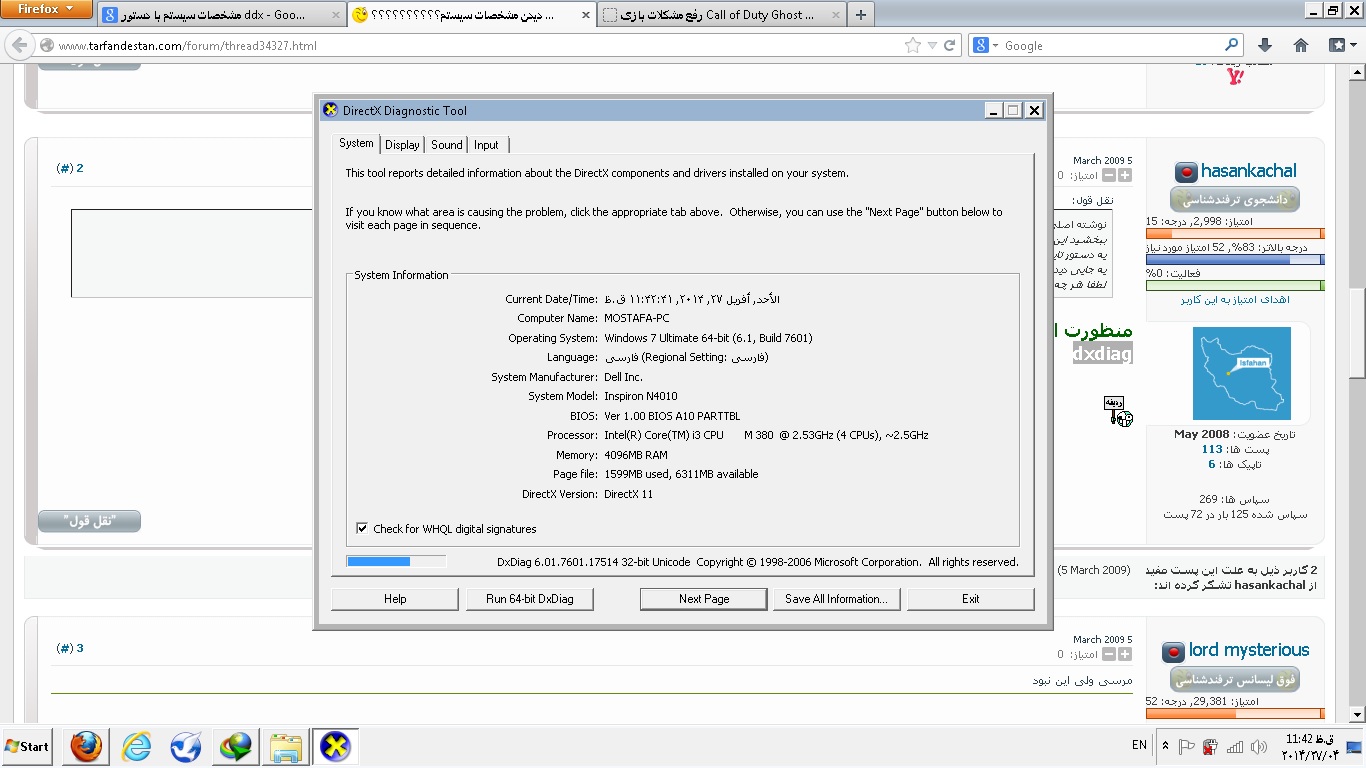
Task: Bookmark page with the star icon
Action: pyautogui.click(x=913, y=45)
